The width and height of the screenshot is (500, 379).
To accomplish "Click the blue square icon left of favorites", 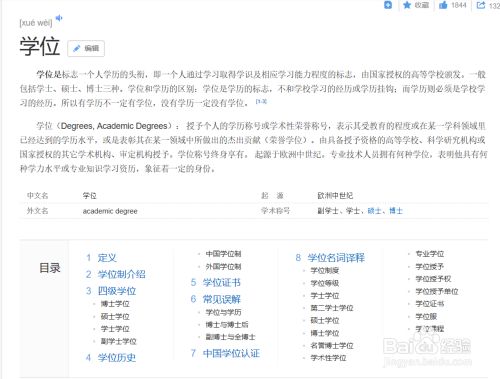I will coord(388,5).
